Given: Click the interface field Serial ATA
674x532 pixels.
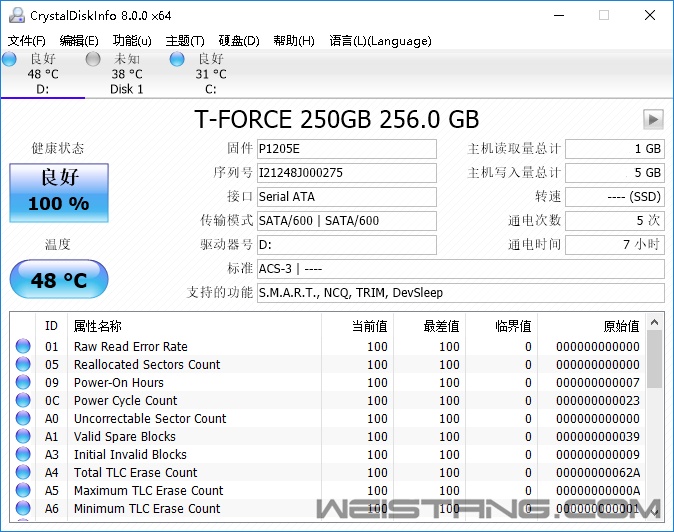Looking at the screenshot, I should [347, 197].
